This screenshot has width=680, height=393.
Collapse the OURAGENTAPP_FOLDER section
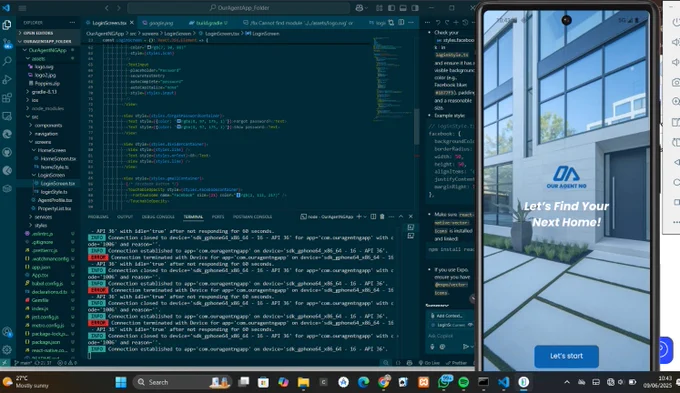tap(47, 41)
